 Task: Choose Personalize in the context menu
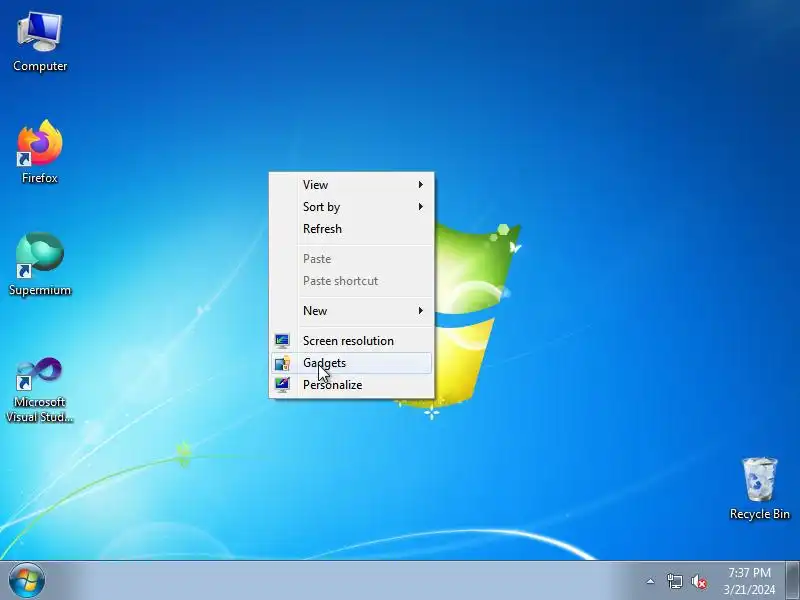point(352,385)
